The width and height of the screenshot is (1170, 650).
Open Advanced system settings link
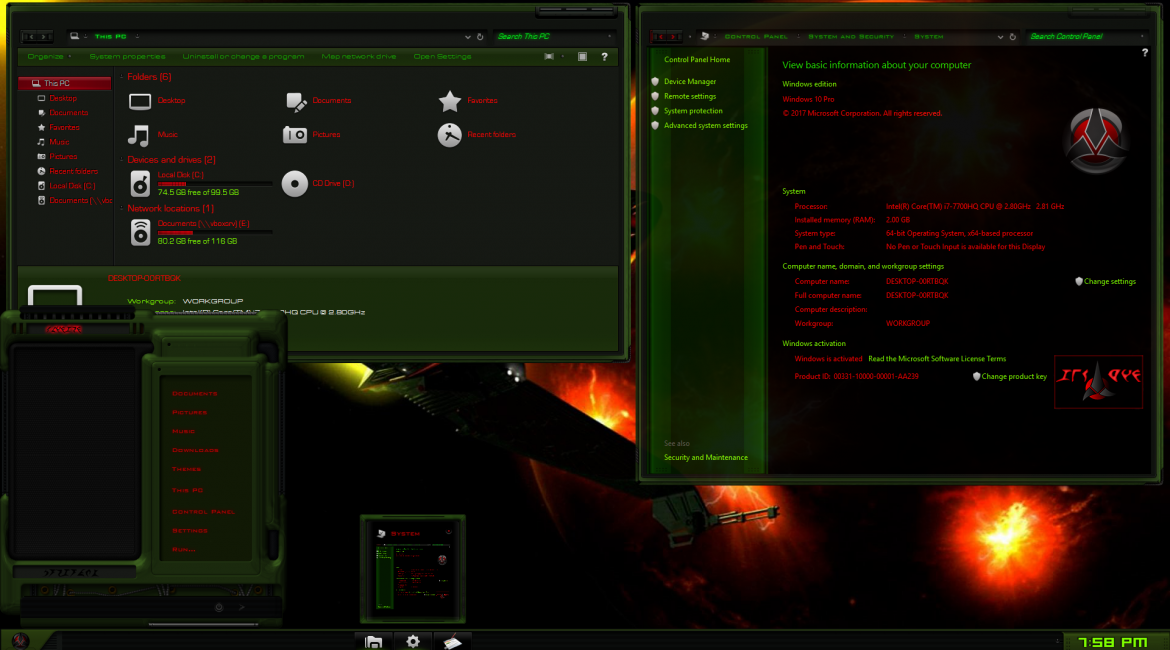pyautogui.click(x=705, y=126)
